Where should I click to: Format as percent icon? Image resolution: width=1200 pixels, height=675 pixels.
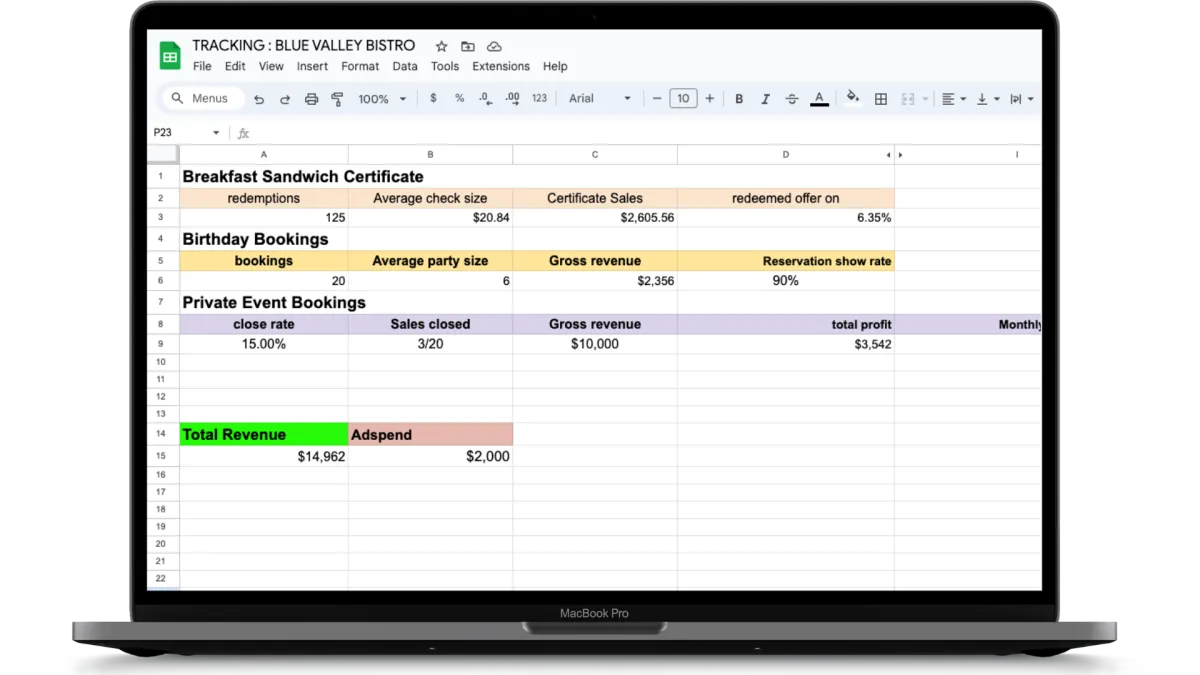click(x=459, y=98)
